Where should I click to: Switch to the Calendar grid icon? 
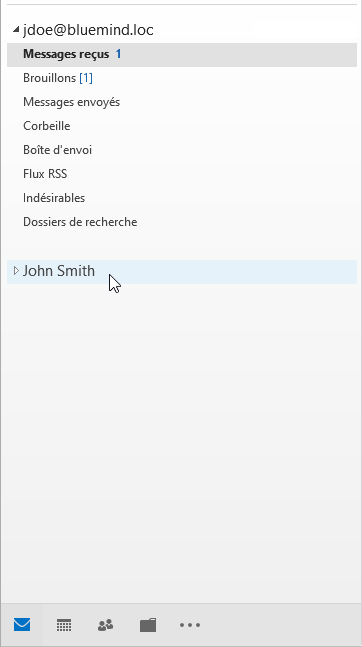(64, 625)
